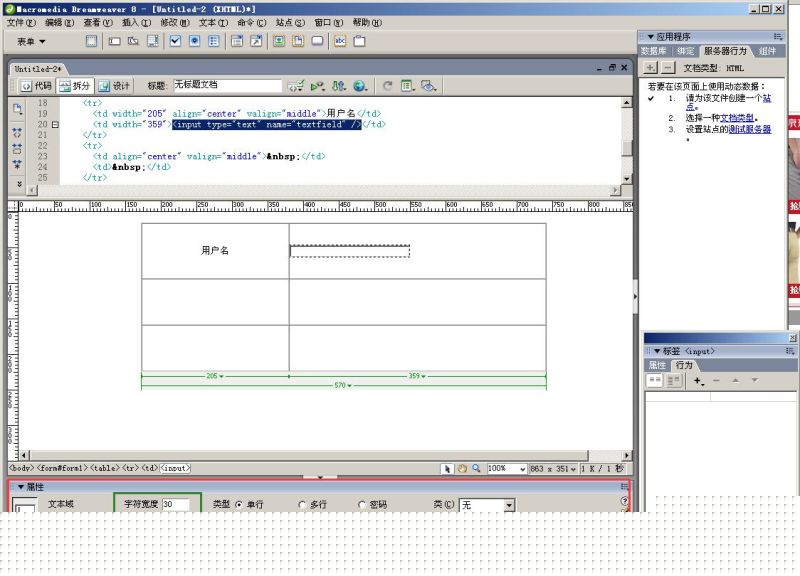Collapse the code block on line 20
The height and width of the screenshot is (576, 800).
pyautogui.click(x=55, y=124)
